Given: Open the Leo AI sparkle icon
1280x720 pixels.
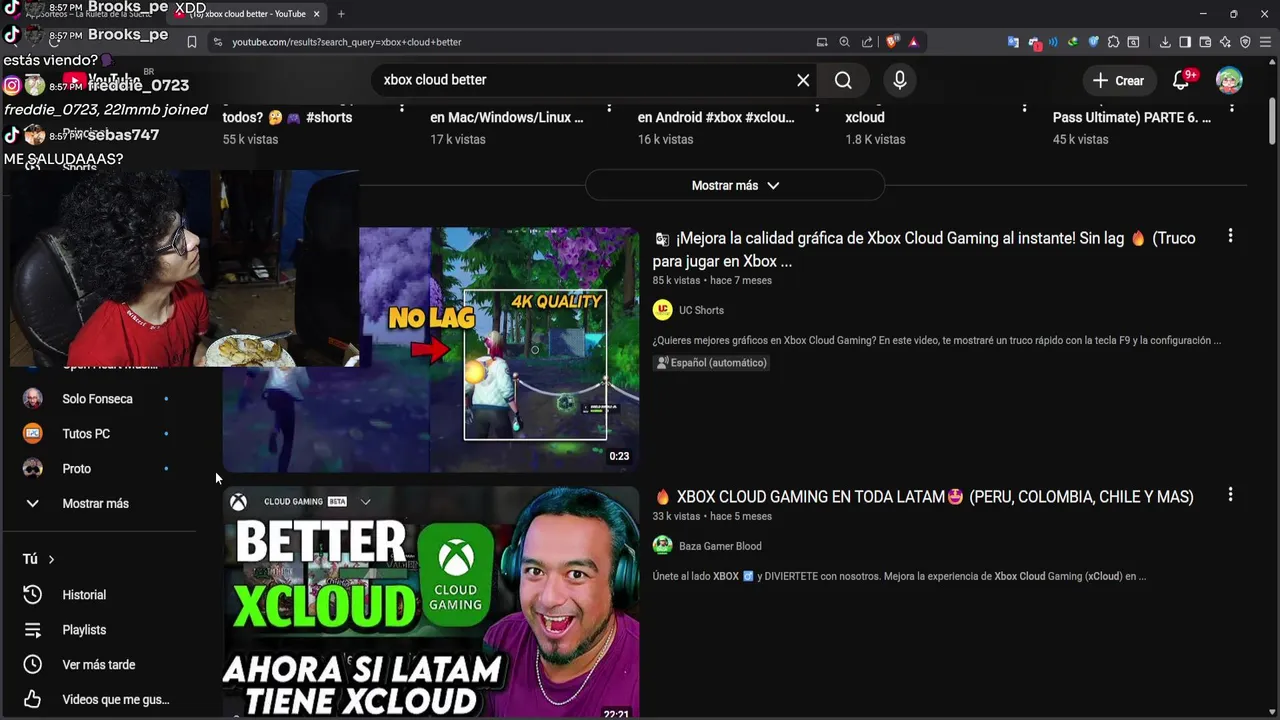Looking at the screenshot, I should click(1225, 42).
